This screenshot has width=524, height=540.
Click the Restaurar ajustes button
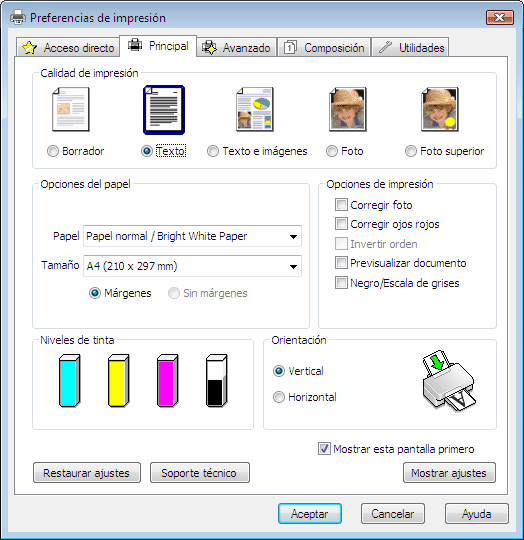[x=87, y=473]
